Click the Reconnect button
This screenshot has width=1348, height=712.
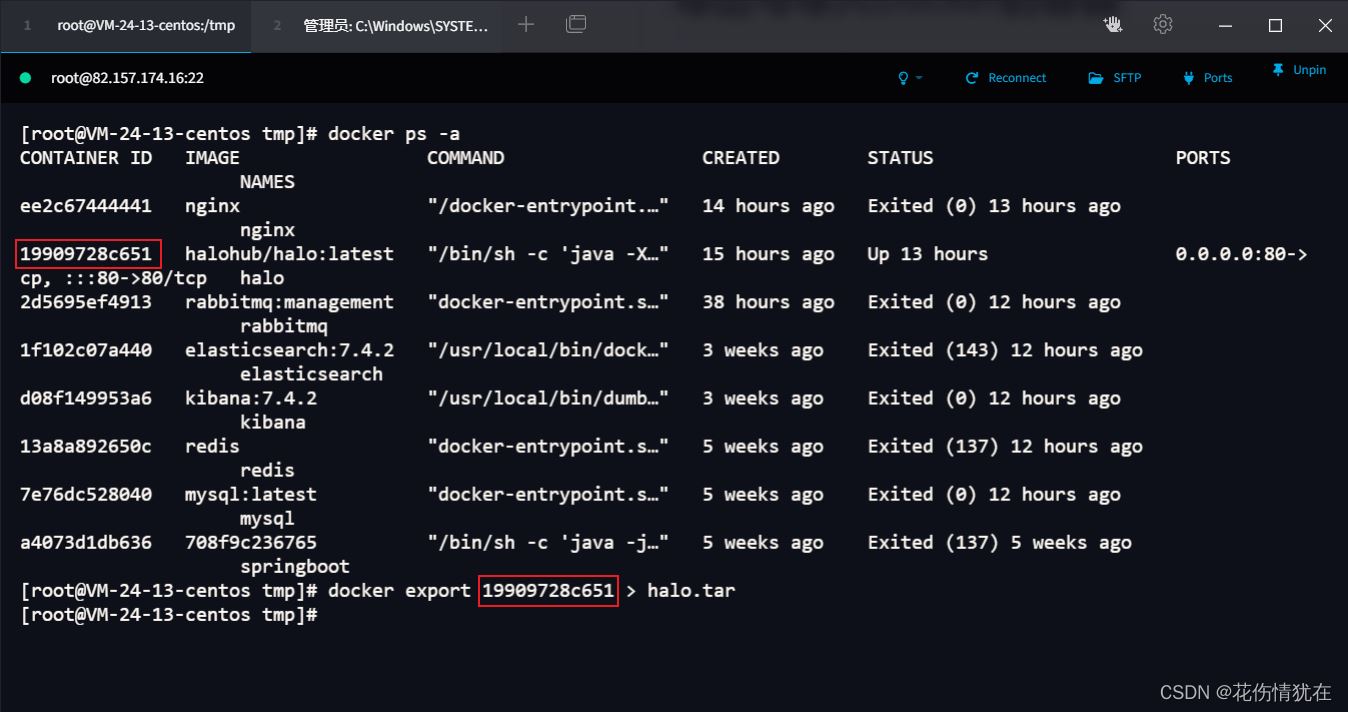click(x=1006, y=78)
